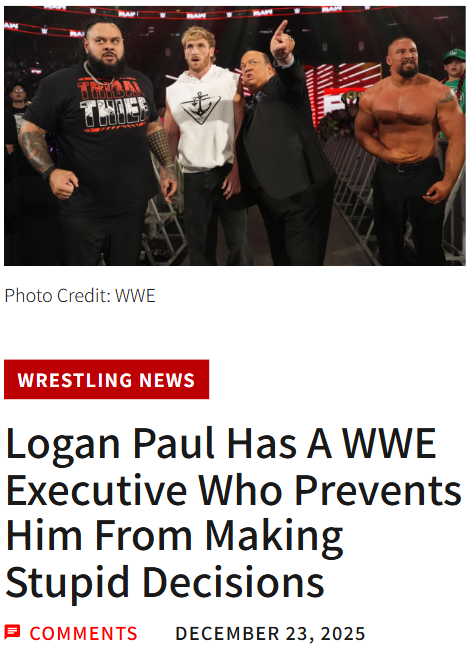Viewport: 473px width, 652px height.
Task: Click the words "Stupid Decisions" in headline
Action: (165, 582)
